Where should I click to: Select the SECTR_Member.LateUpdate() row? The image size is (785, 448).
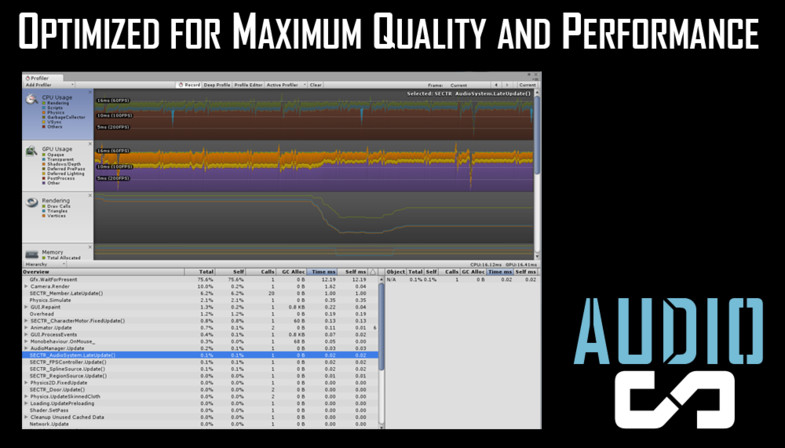click(200, 293)
